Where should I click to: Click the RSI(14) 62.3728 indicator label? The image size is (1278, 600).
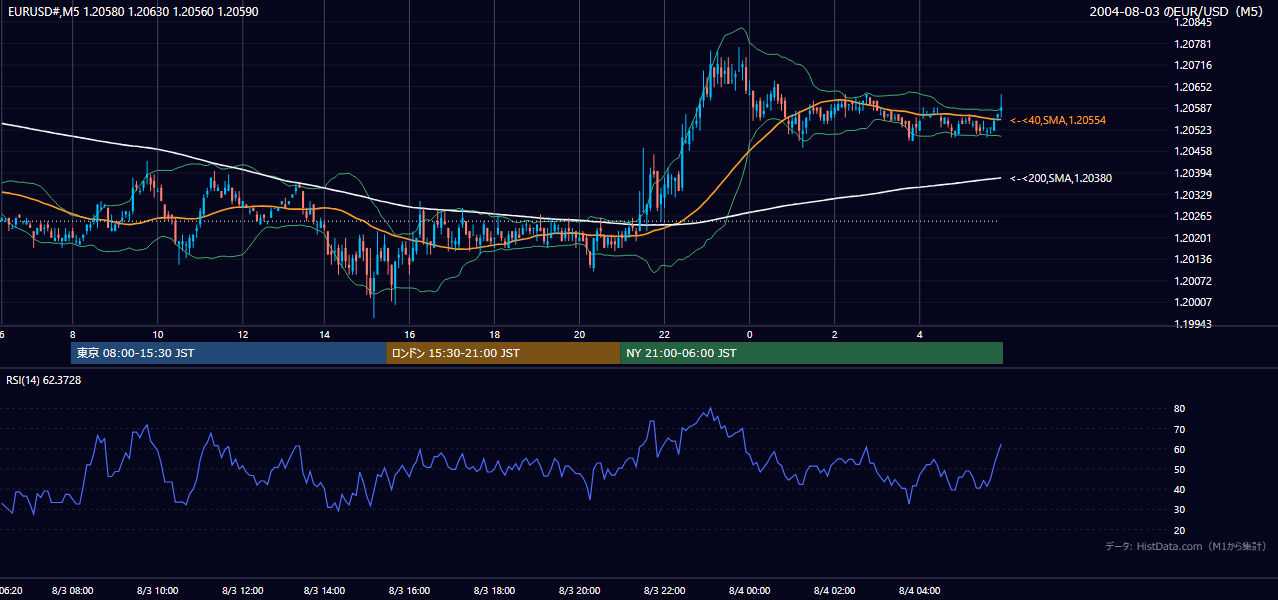(44, 380)
